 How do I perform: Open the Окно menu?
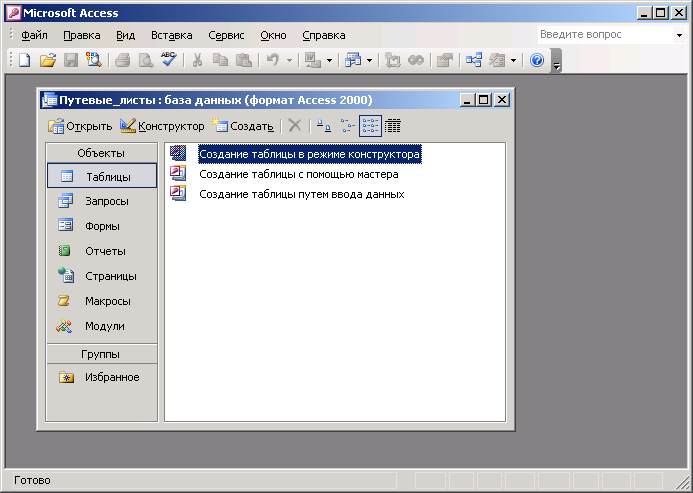pos(273,35)
